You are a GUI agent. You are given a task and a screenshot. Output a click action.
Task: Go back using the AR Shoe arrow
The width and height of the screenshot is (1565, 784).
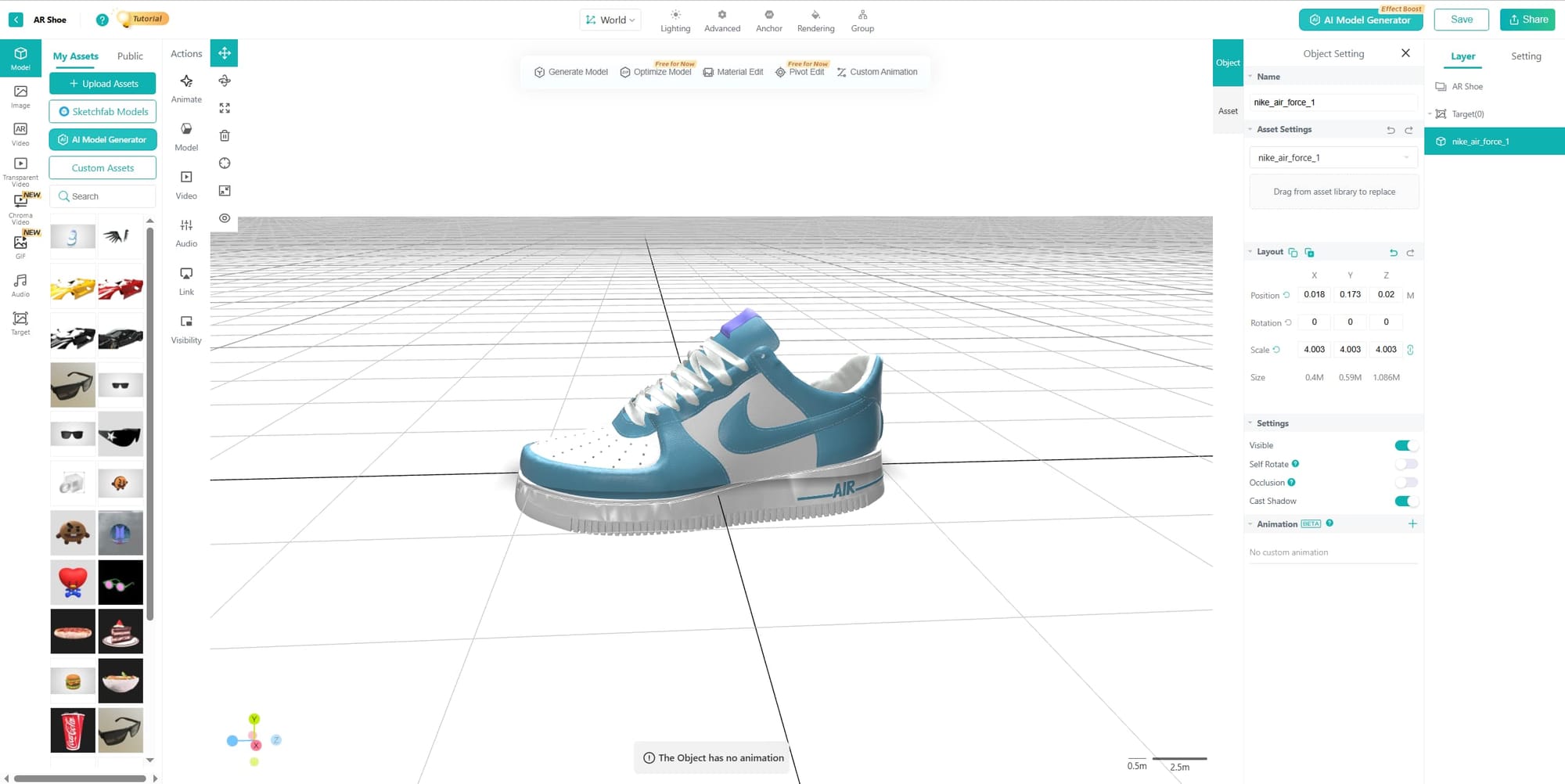[x=16, y=20]
